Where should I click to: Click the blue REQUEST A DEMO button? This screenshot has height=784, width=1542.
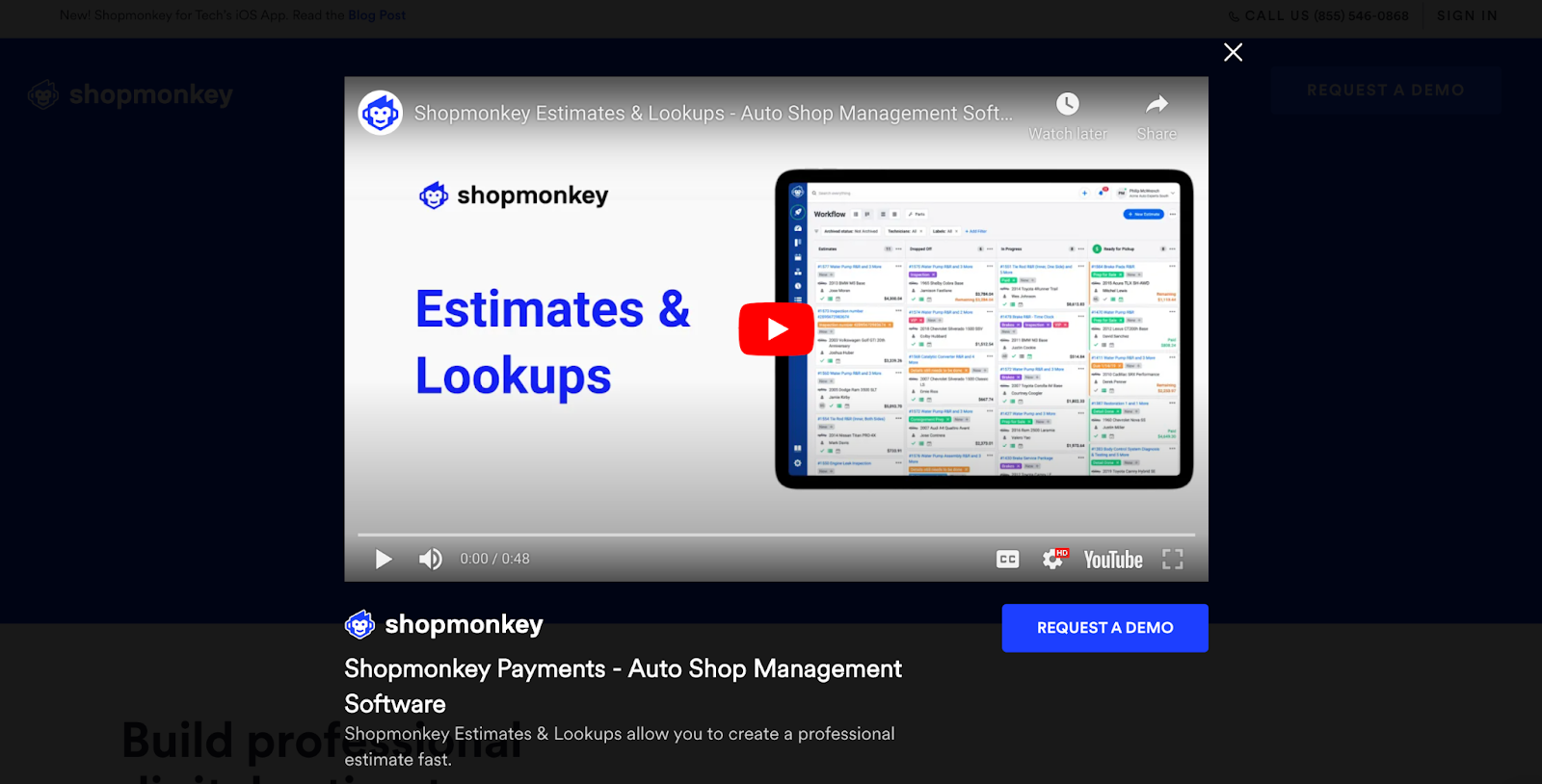[1104, 628]
